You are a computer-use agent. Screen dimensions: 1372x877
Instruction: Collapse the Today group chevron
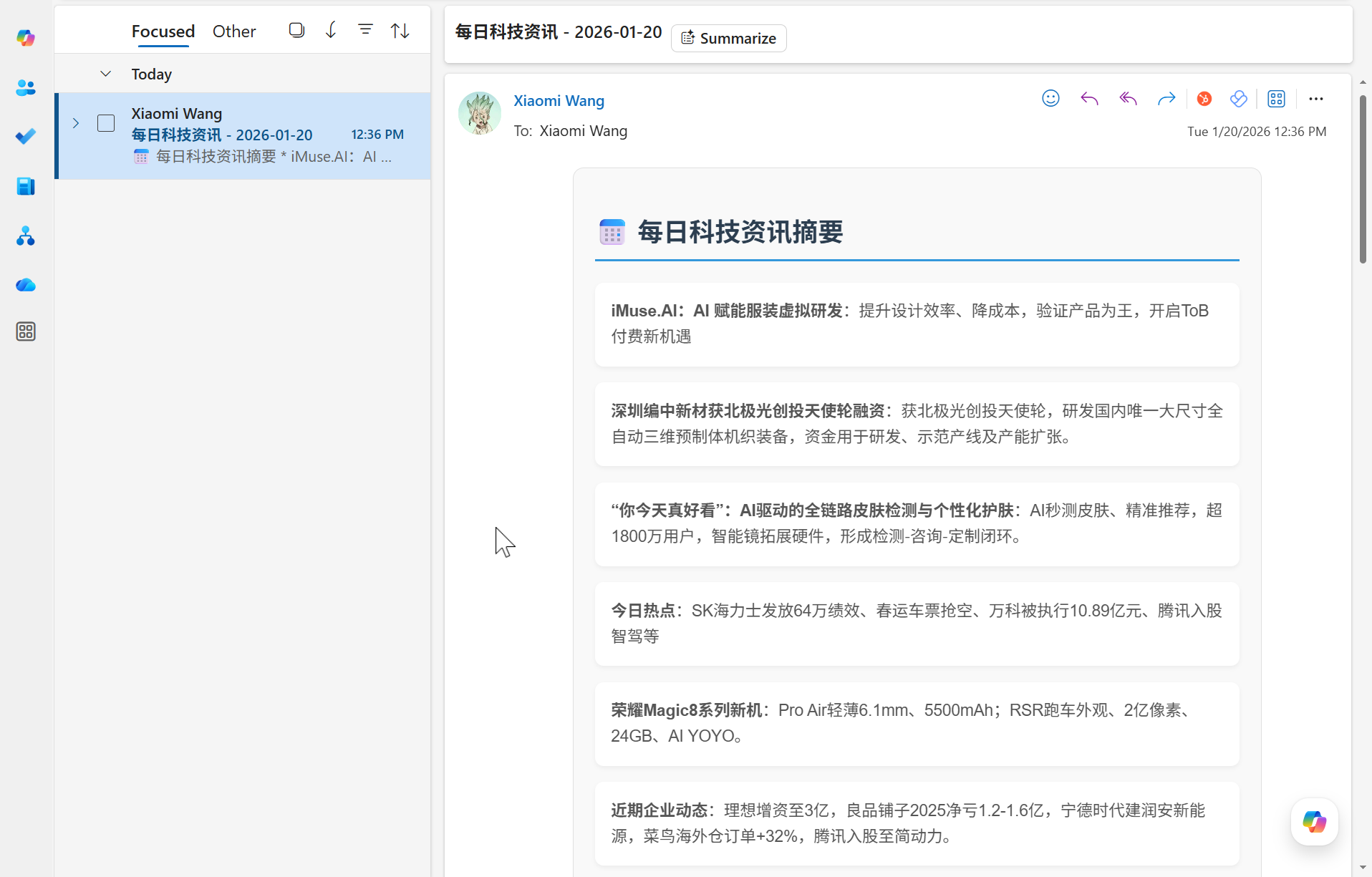(x=106, y=74)
